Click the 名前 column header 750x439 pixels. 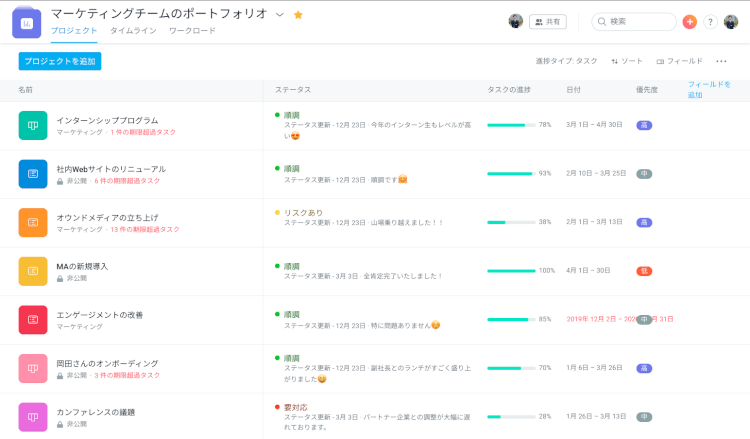(x=25, y=90)
